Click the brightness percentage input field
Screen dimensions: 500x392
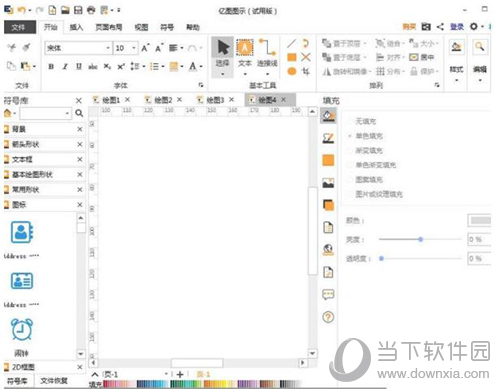tap(479, 239)
